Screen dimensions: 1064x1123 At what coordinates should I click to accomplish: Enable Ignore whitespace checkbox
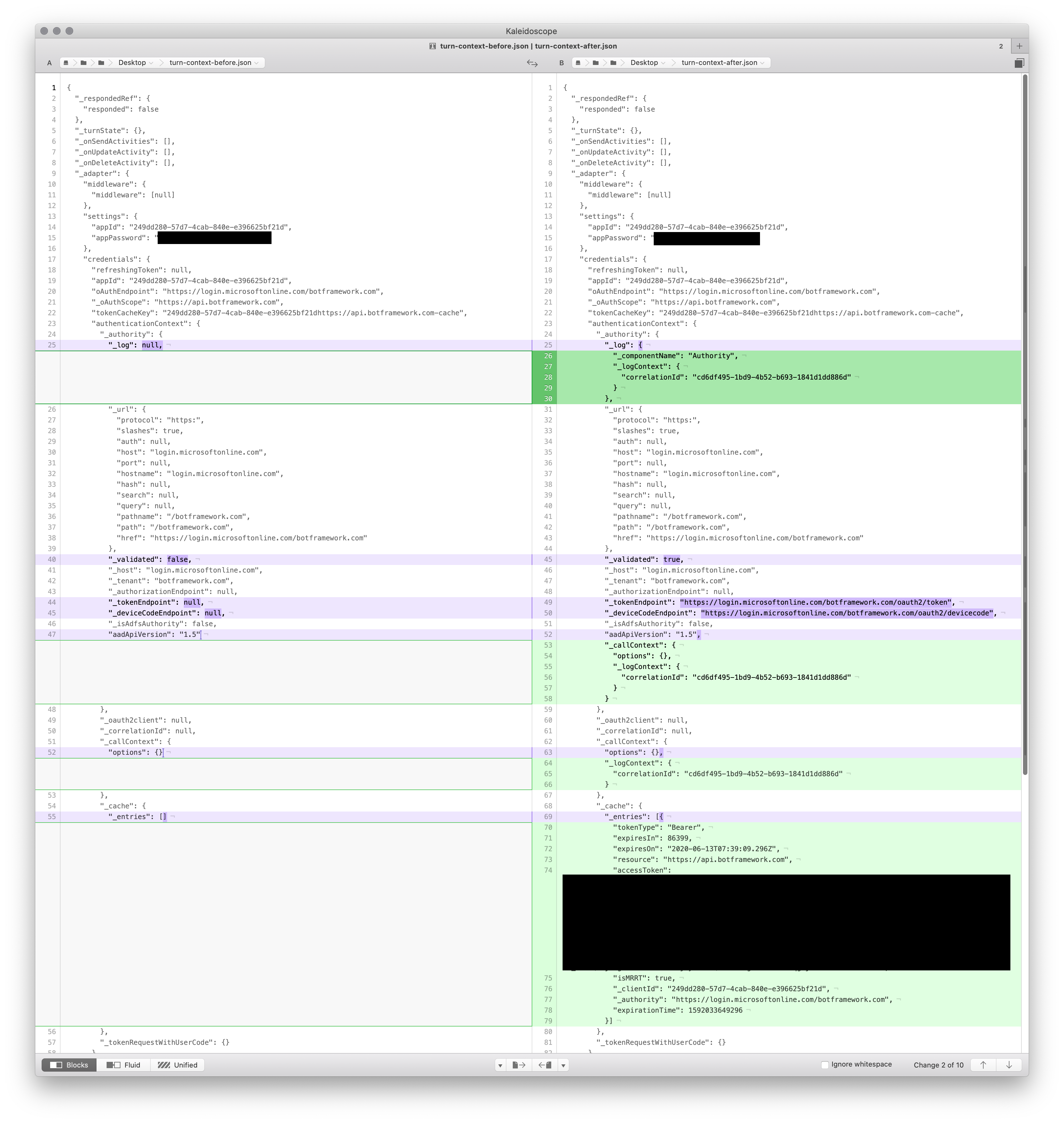click(x=825, y=1065)
